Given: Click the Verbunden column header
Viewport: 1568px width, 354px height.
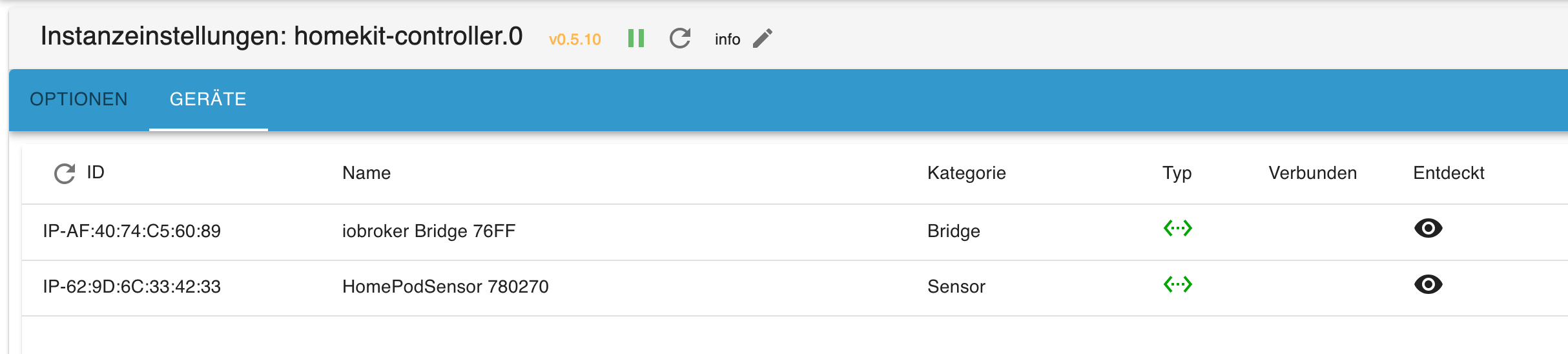Looking at the screenshot, I should (x=1312, y=173).
